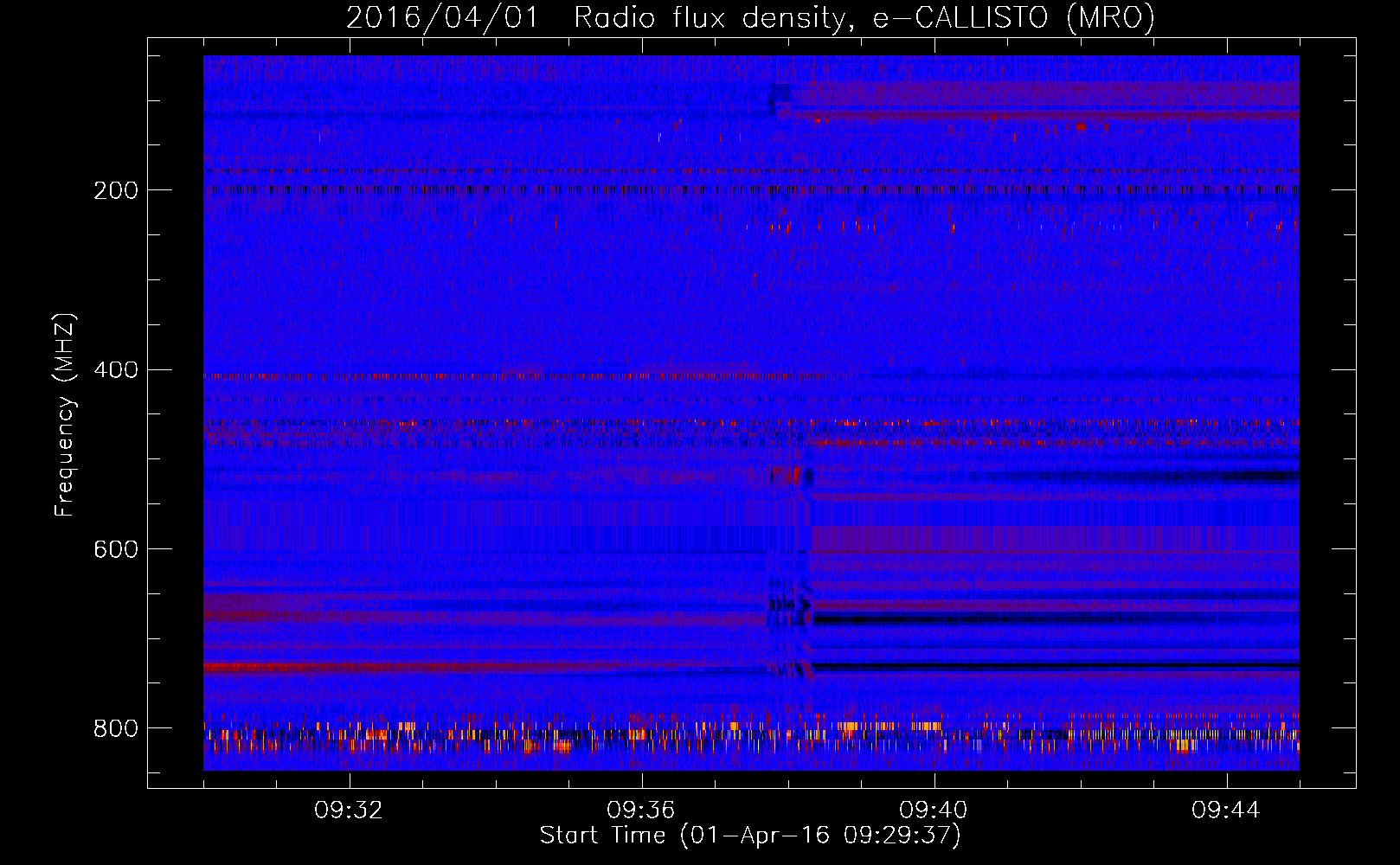1400x865 pixels.
Task: Select the 'Frequency (MHZ)' axis label
Action: pyautogui.click(x=65, y=414)
